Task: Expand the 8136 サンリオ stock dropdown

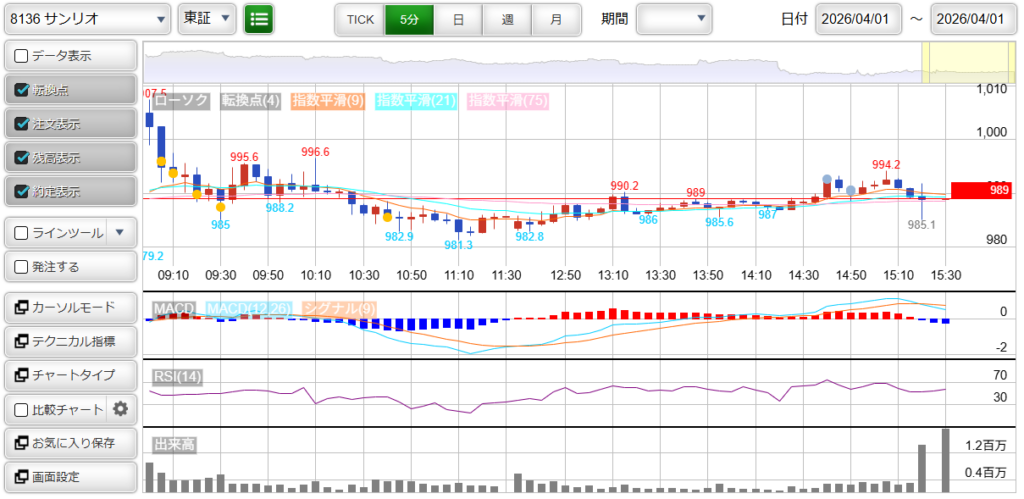Action: [x=87, y=18]
